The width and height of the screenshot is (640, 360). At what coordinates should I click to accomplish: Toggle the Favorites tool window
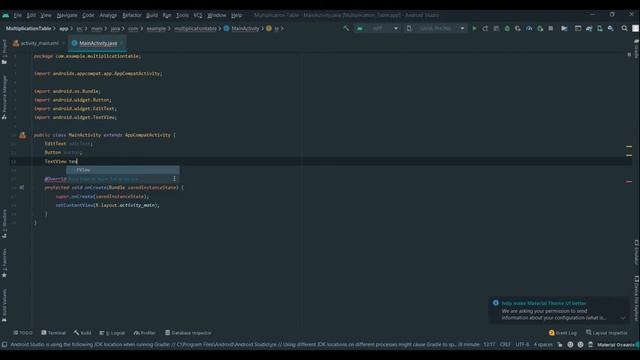pos(4,263)
